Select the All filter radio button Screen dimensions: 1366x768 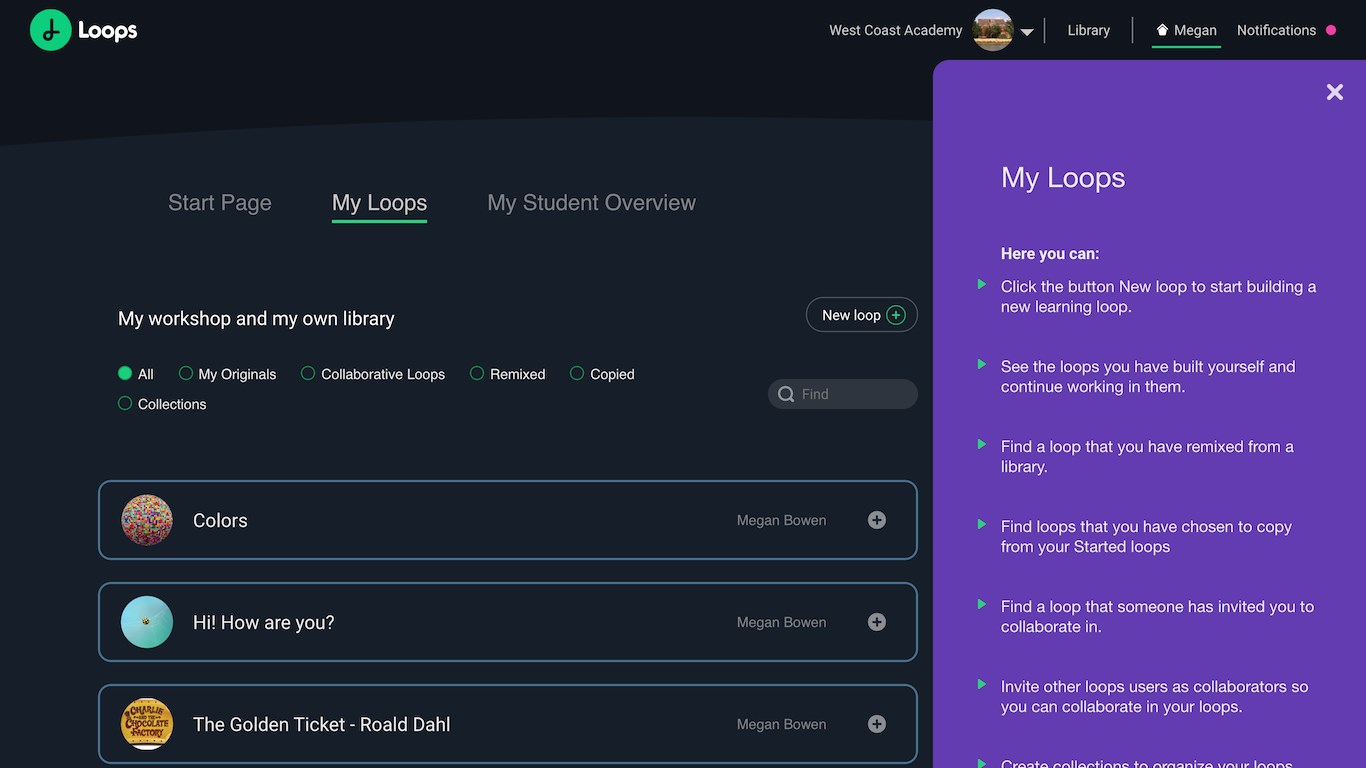[125, 373]
